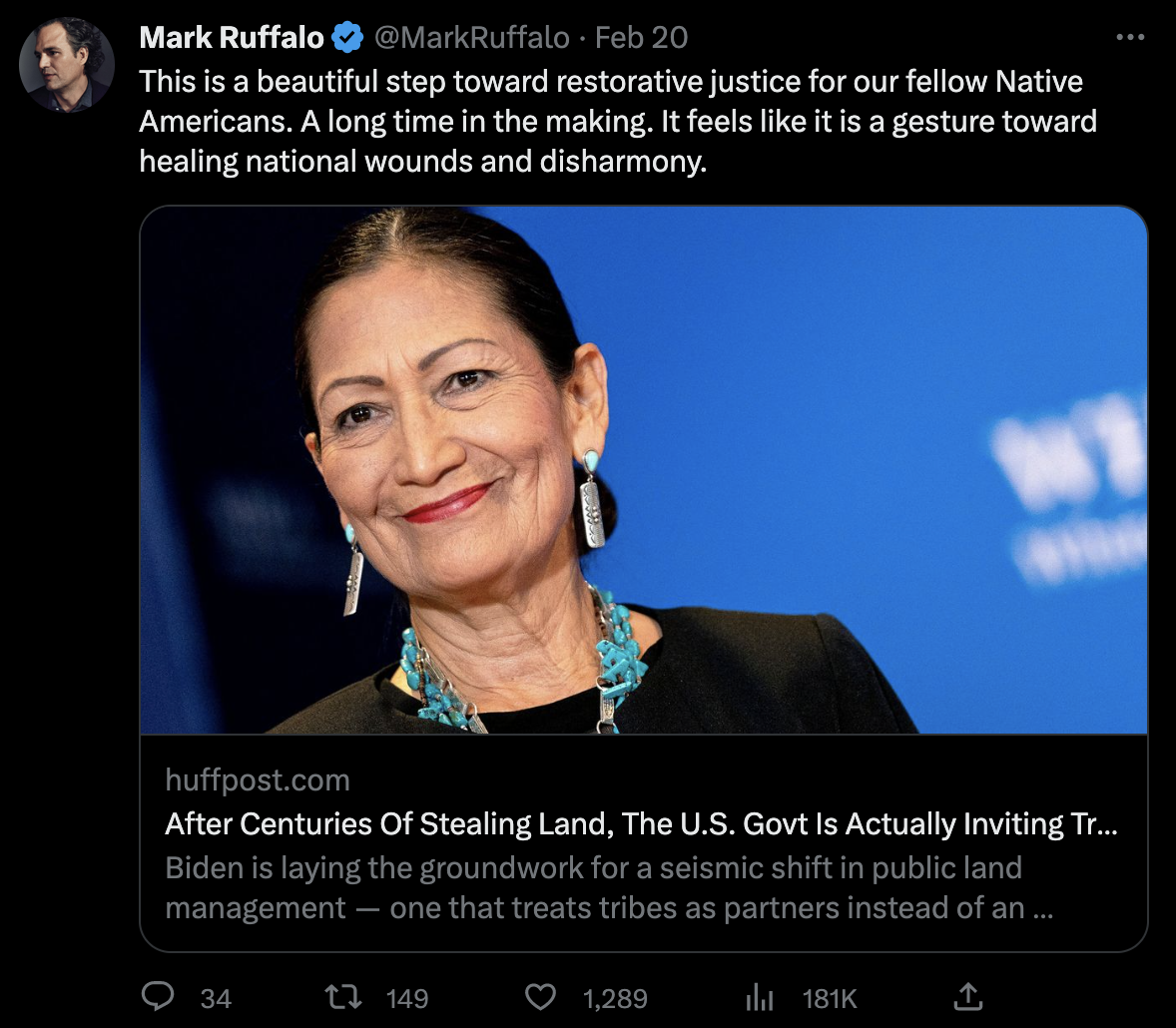The image size is (1176, 1028).
Task: Click the tweet text about restorative justice
Action: point(618,122)
